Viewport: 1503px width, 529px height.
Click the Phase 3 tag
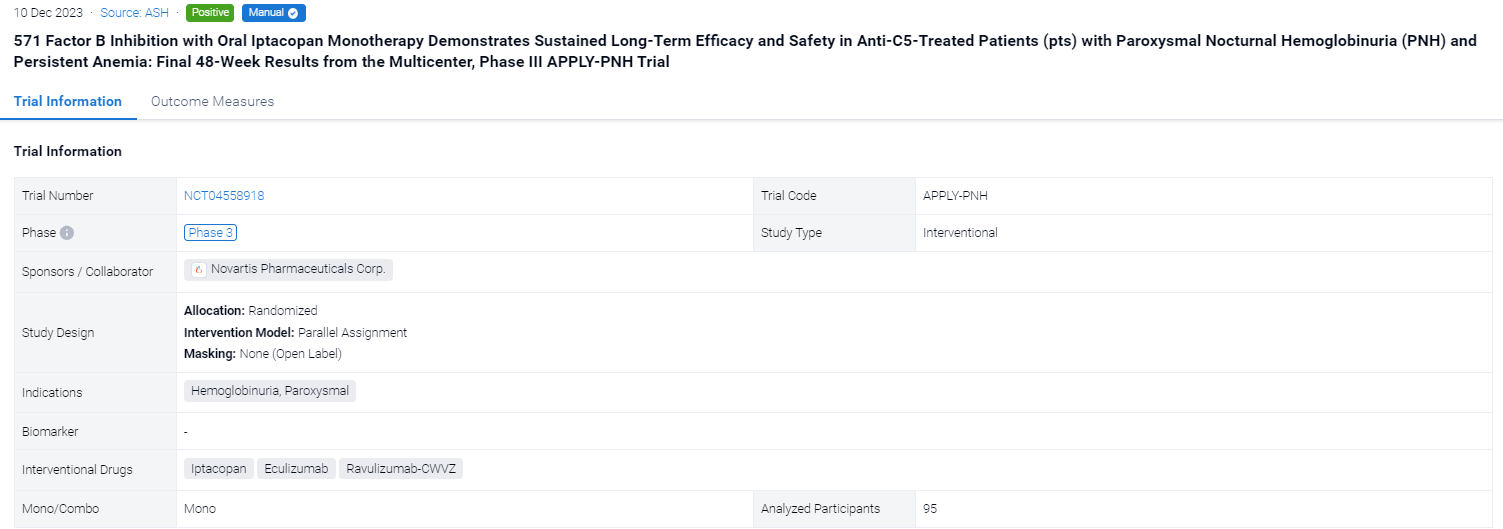(210, 233)
